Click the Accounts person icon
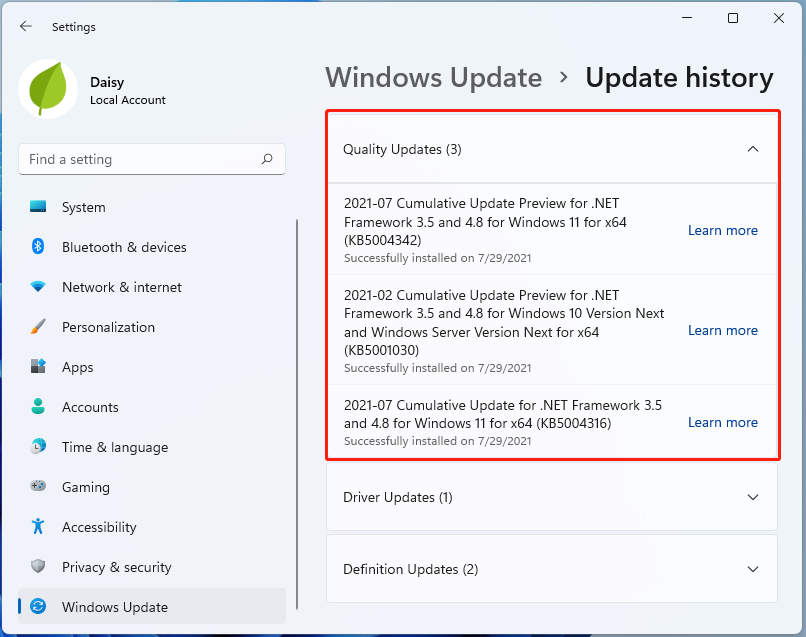The width and height of the screenshot is (806, 637). (x=38, y=406)
